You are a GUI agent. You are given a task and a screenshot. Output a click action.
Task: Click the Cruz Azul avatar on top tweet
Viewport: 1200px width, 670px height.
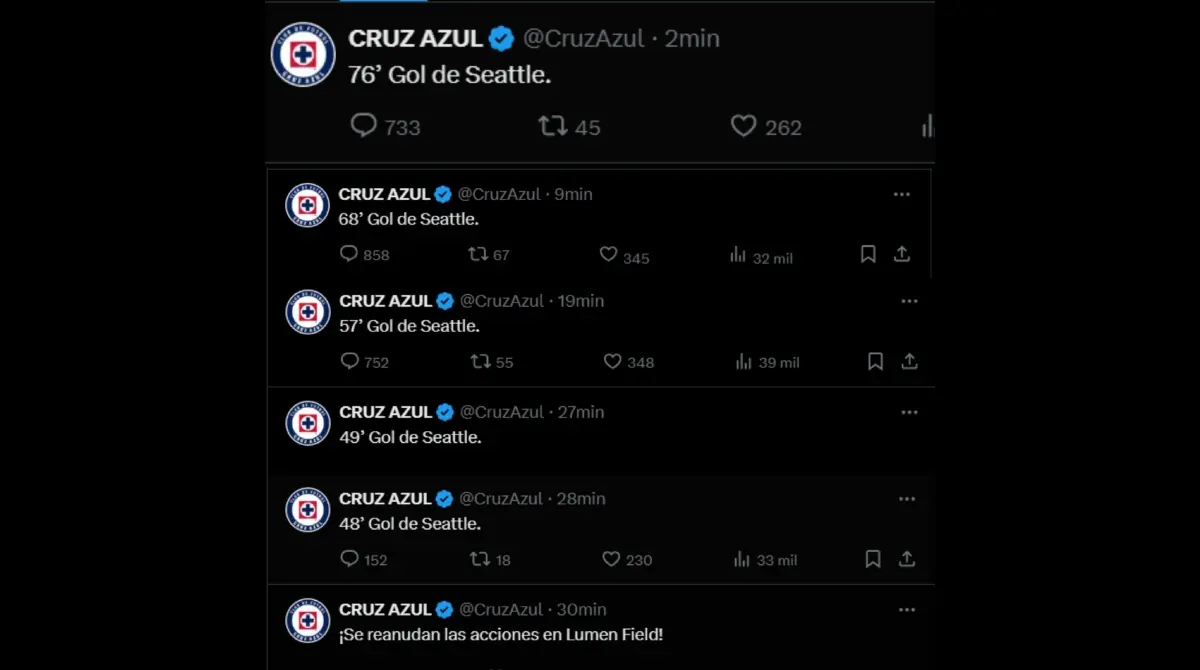click(303, 54)
